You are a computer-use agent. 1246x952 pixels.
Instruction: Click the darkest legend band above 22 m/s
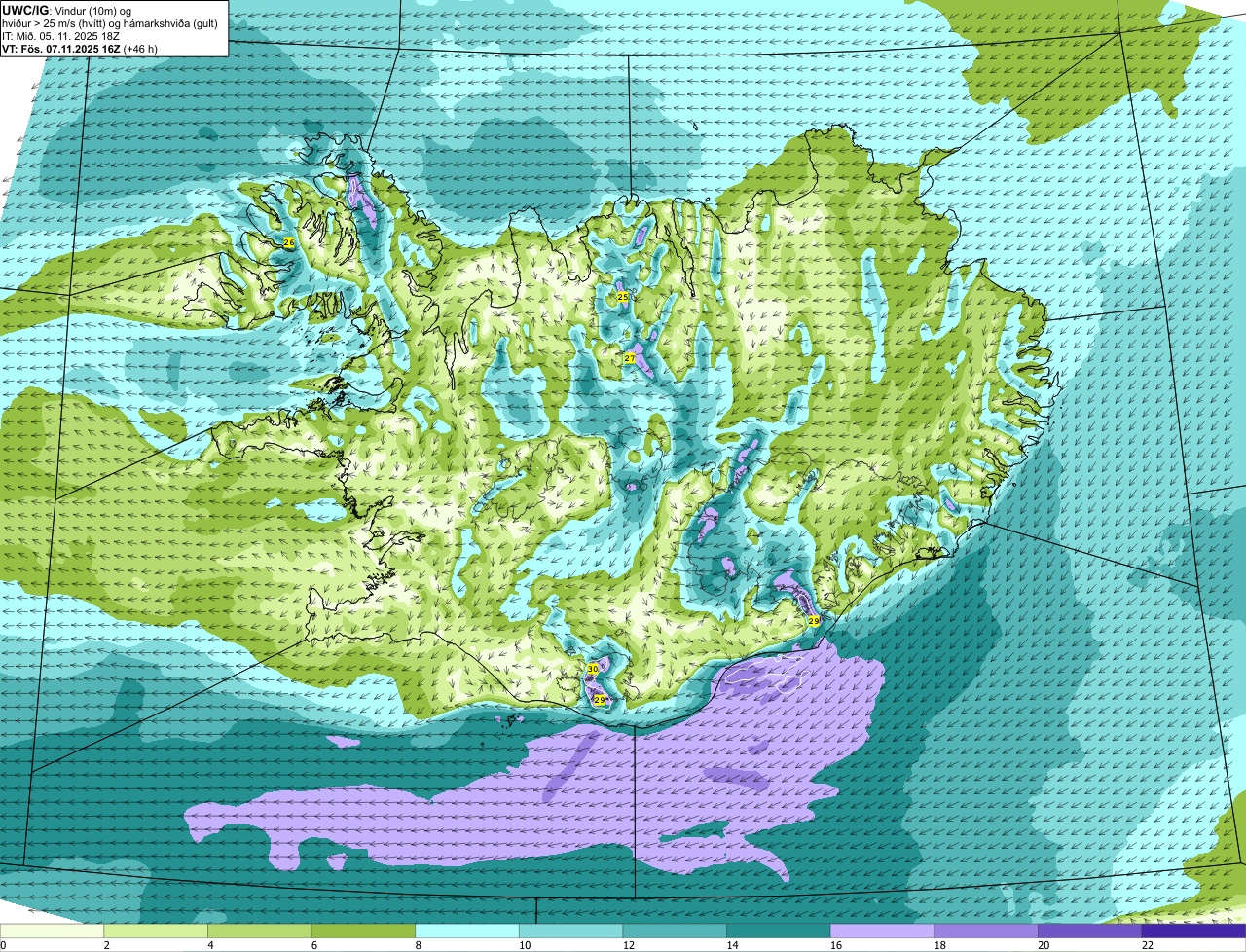click(1194, 931)
